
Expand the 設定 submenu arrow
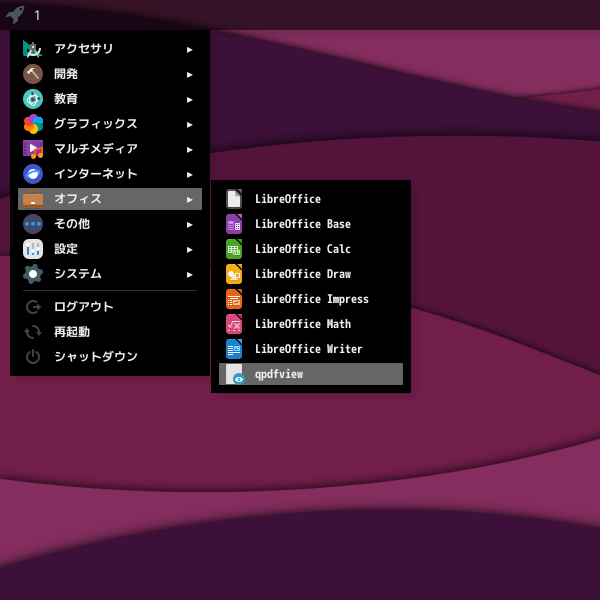pyautogui.click(x=190, y=249)
